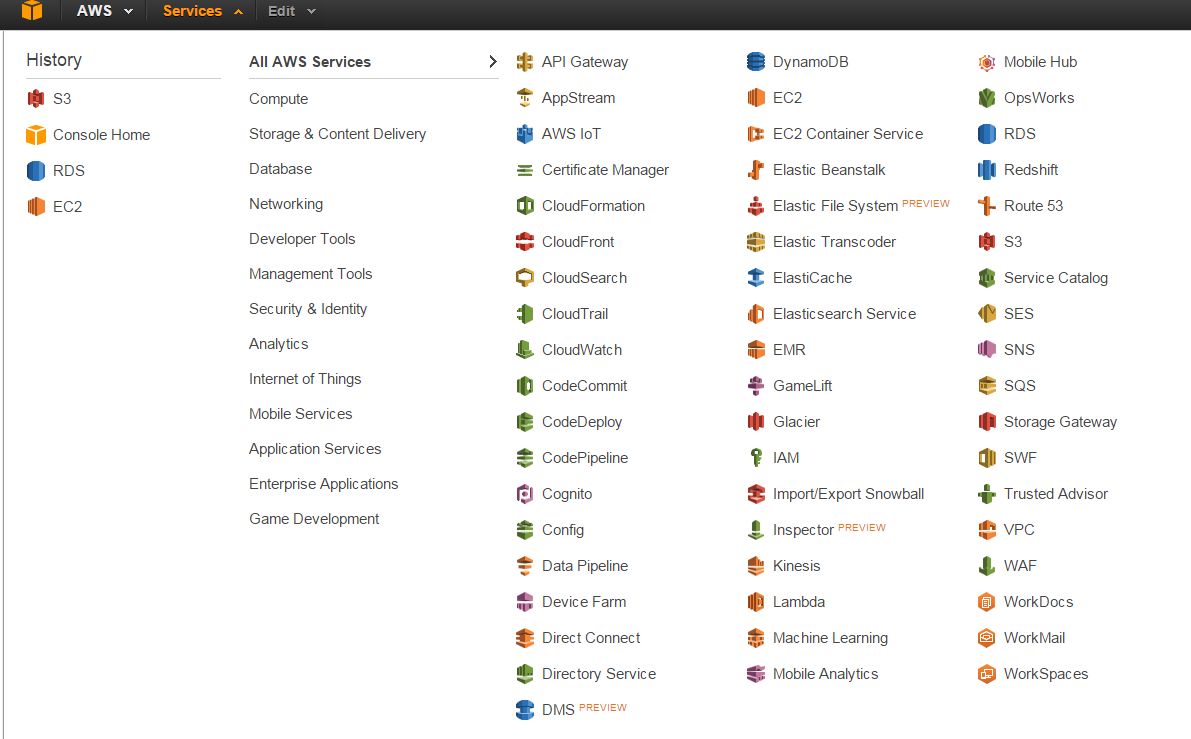
Task: Open the Edit dropdown menu
Action: pyautogui.click(x=292, y=11)
